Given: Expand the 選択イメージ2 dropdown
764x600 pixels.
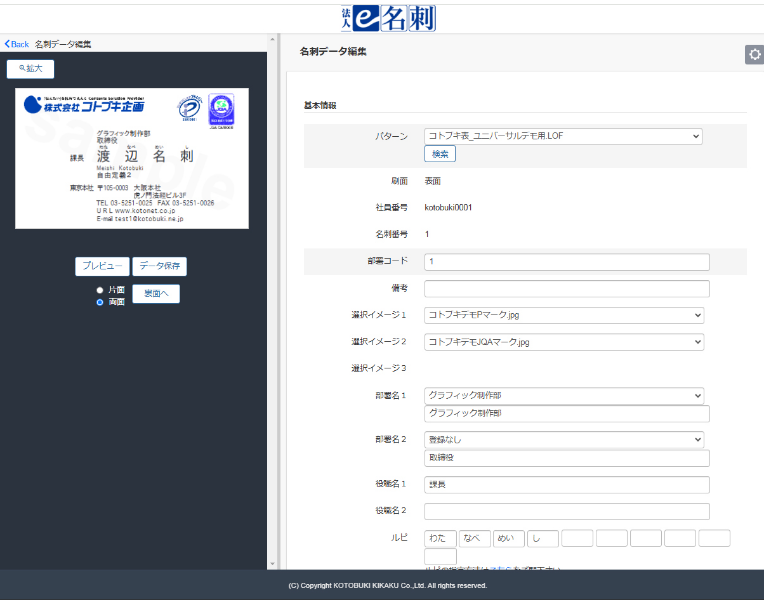Looking at the screenshot, I should point(564,342).
